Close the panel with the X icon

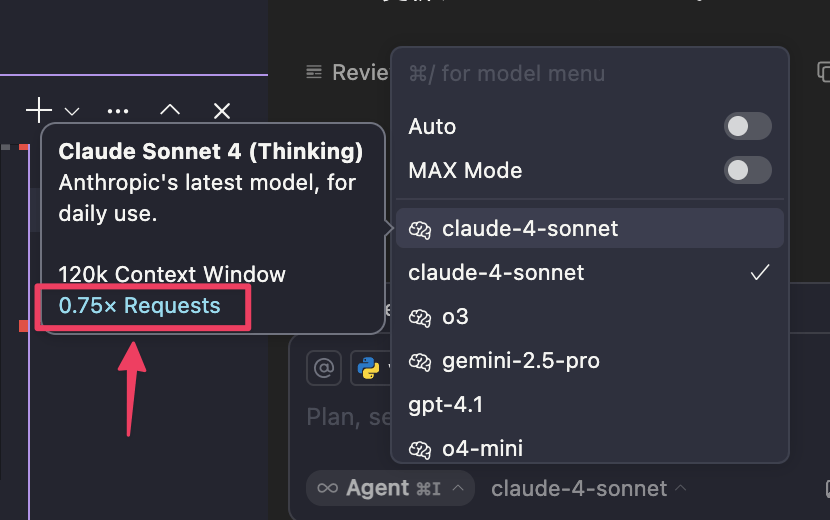tap(222, 111)
